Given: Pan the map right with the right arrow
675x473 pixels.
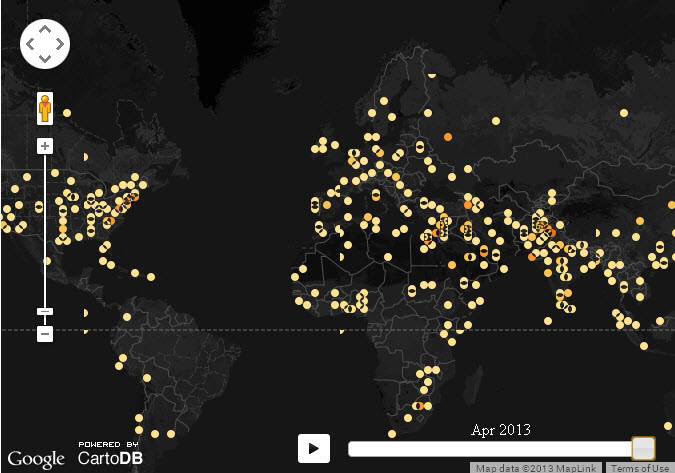Looking at the screenshot, I should 59,45.
